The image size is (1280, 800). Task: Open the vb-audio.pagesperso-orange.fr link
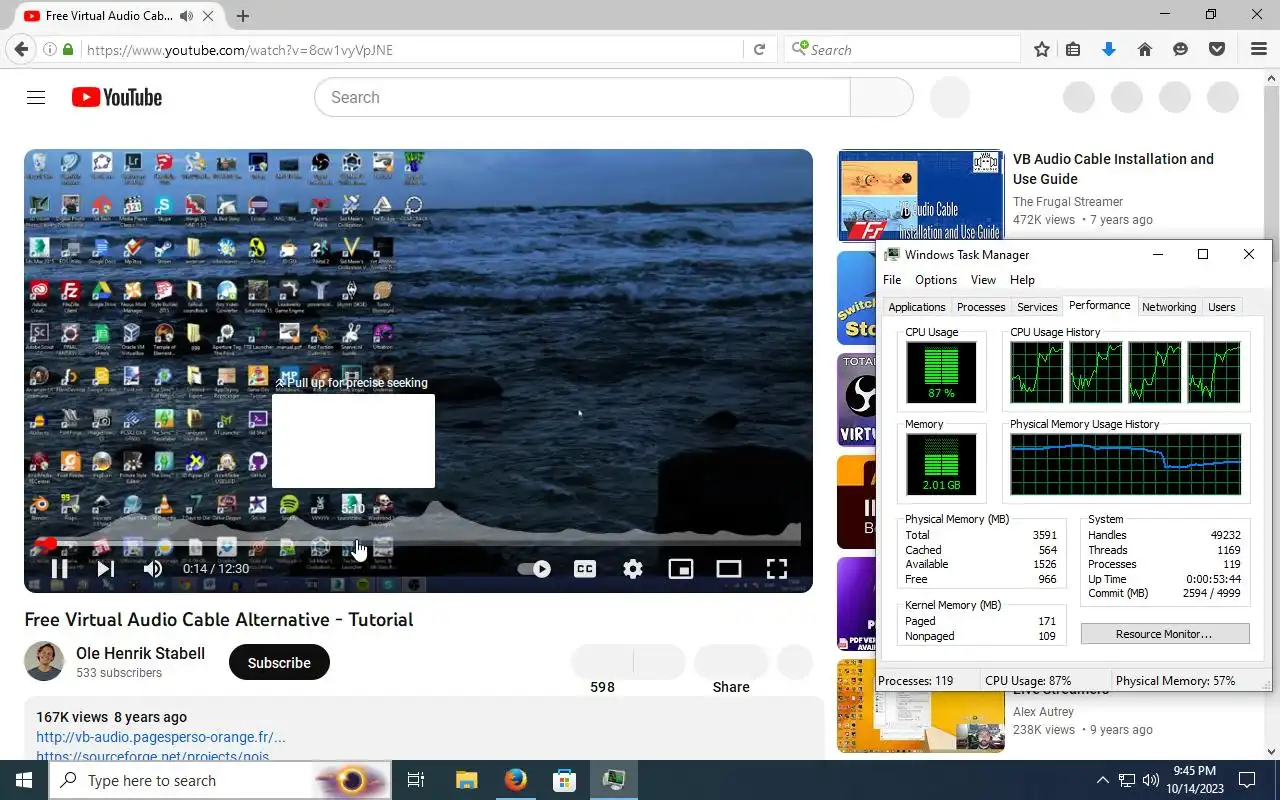point(161,737)
